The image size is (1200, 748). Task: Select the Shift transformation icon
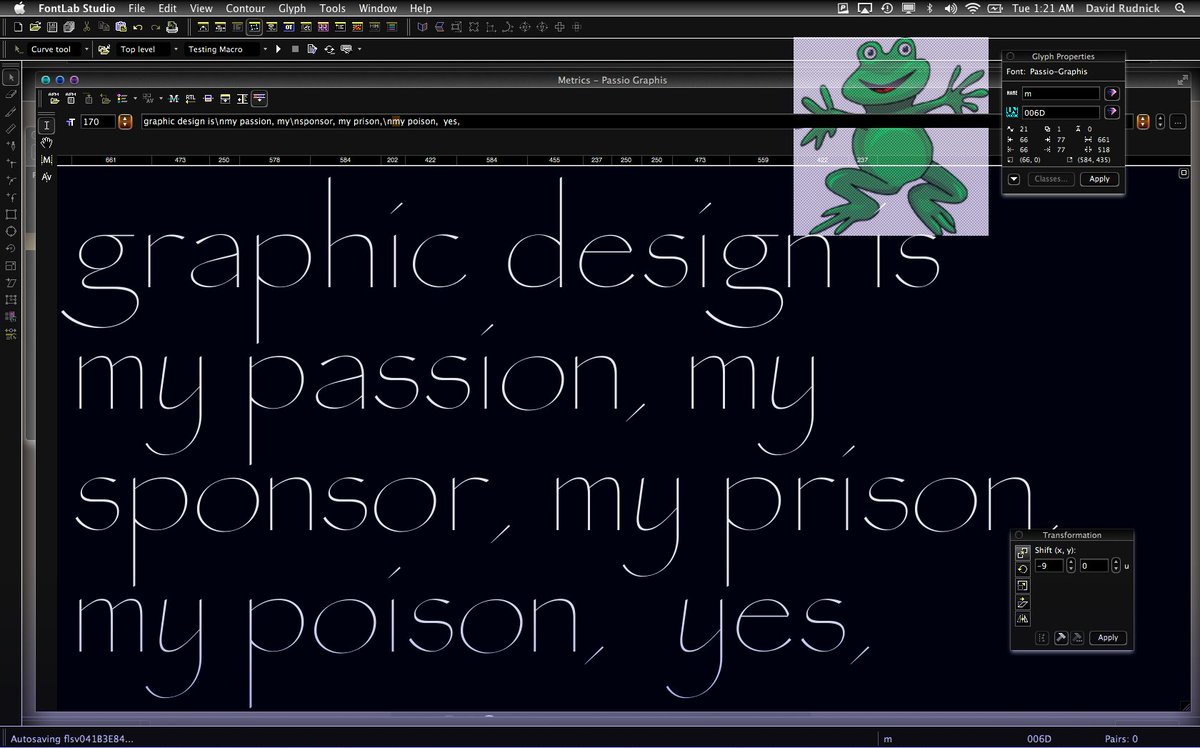coord(1023,553)
